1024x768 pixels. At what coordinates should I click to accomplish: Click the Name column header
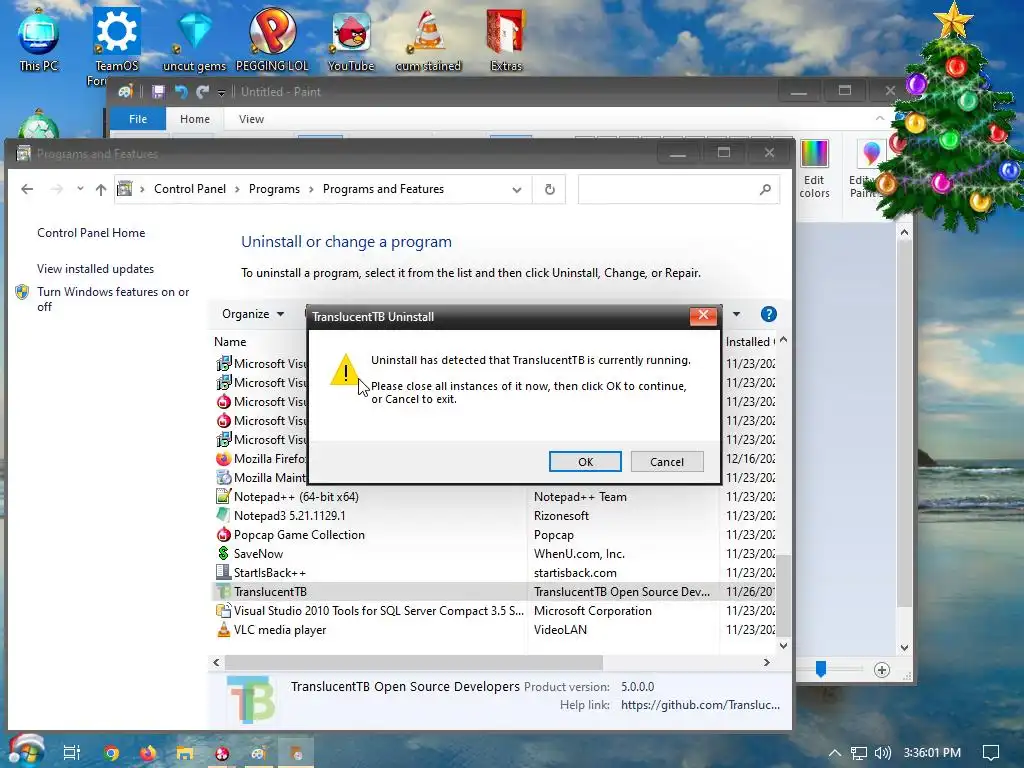tap(231, 342)
